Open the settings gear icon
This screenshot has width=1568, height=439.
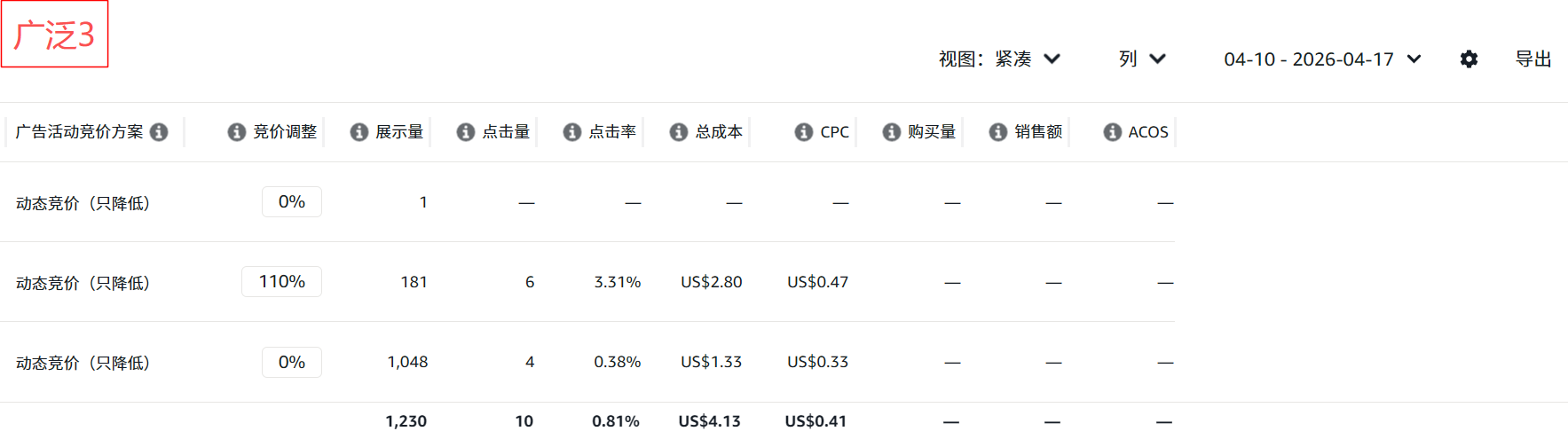coord(1469,59)
